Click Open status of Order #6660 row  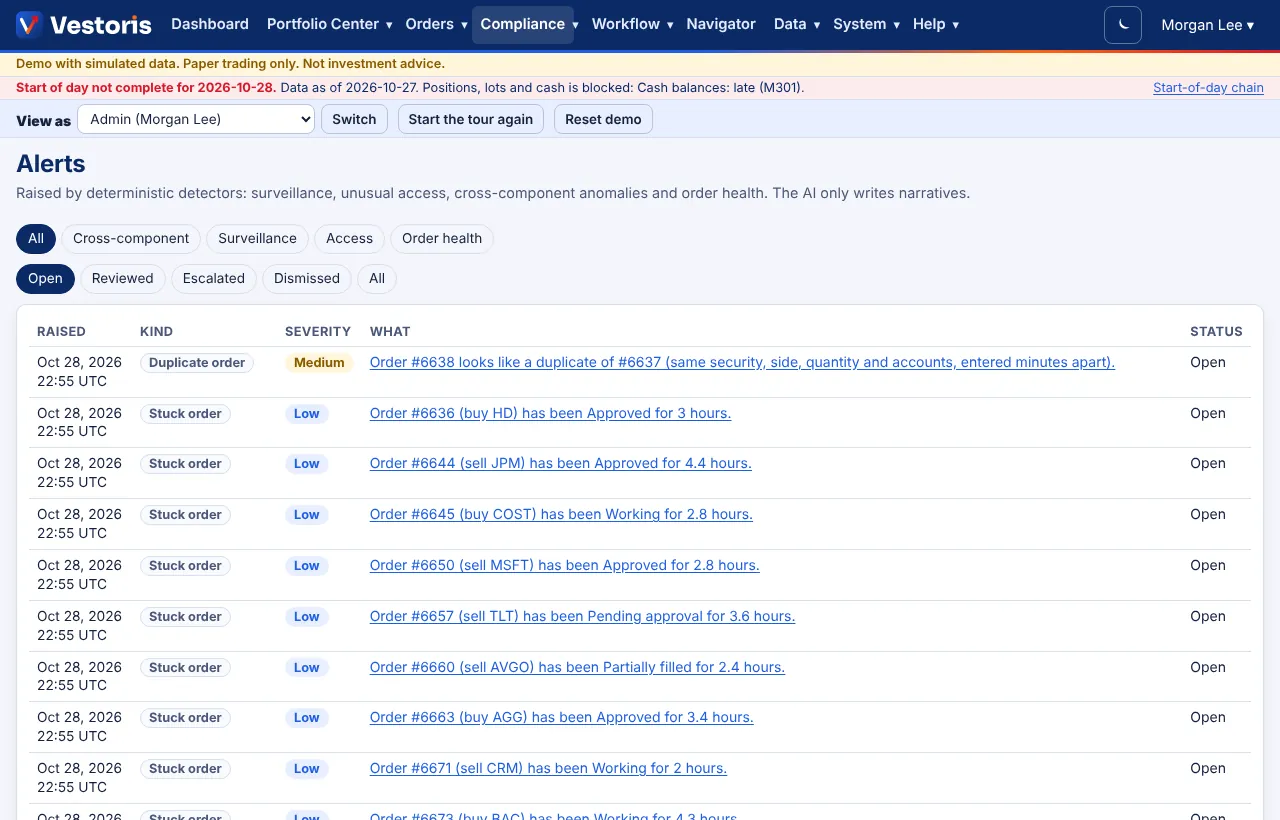1208,667
